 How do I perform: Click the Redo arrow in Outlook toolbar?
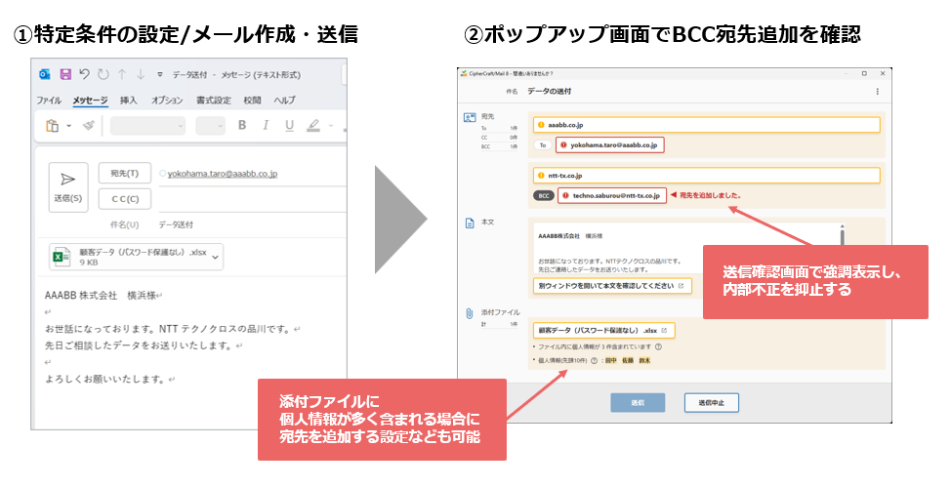coord(103,74)
